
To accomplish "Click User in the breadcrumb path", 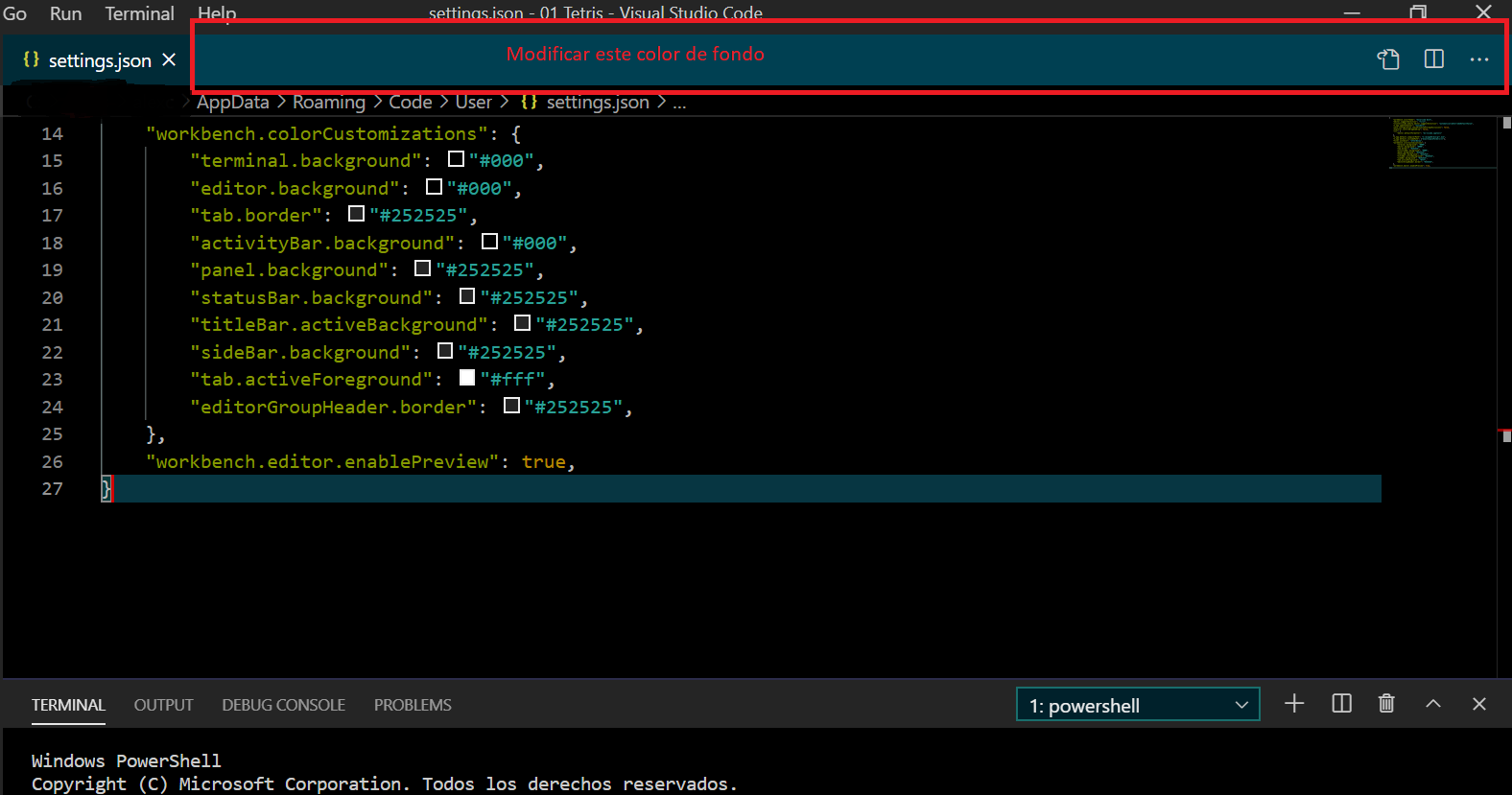I will (x=474, y=102).
